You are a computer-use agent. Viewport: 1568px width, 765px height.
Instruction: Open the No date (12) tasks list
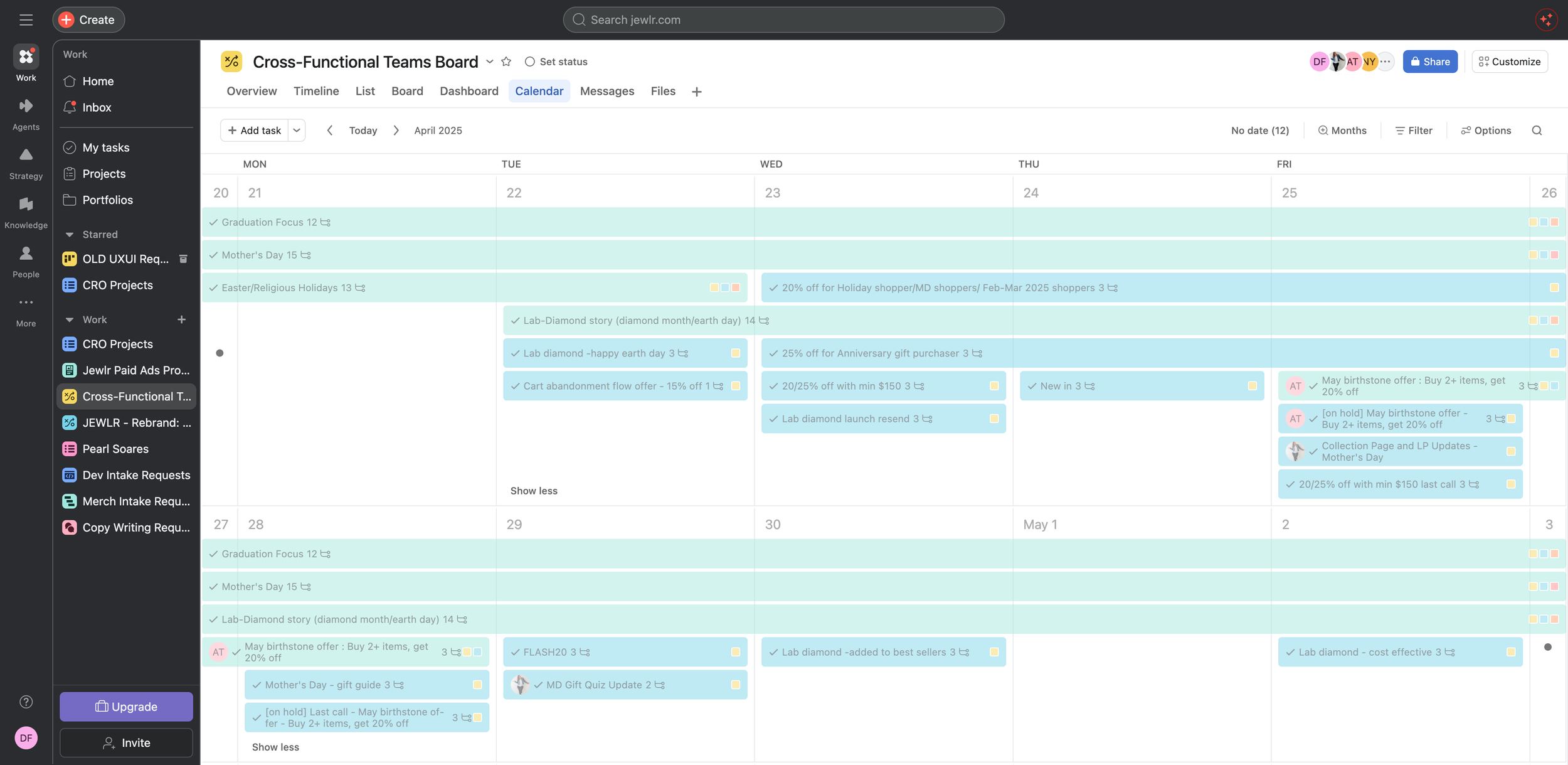click(1259, 131)
